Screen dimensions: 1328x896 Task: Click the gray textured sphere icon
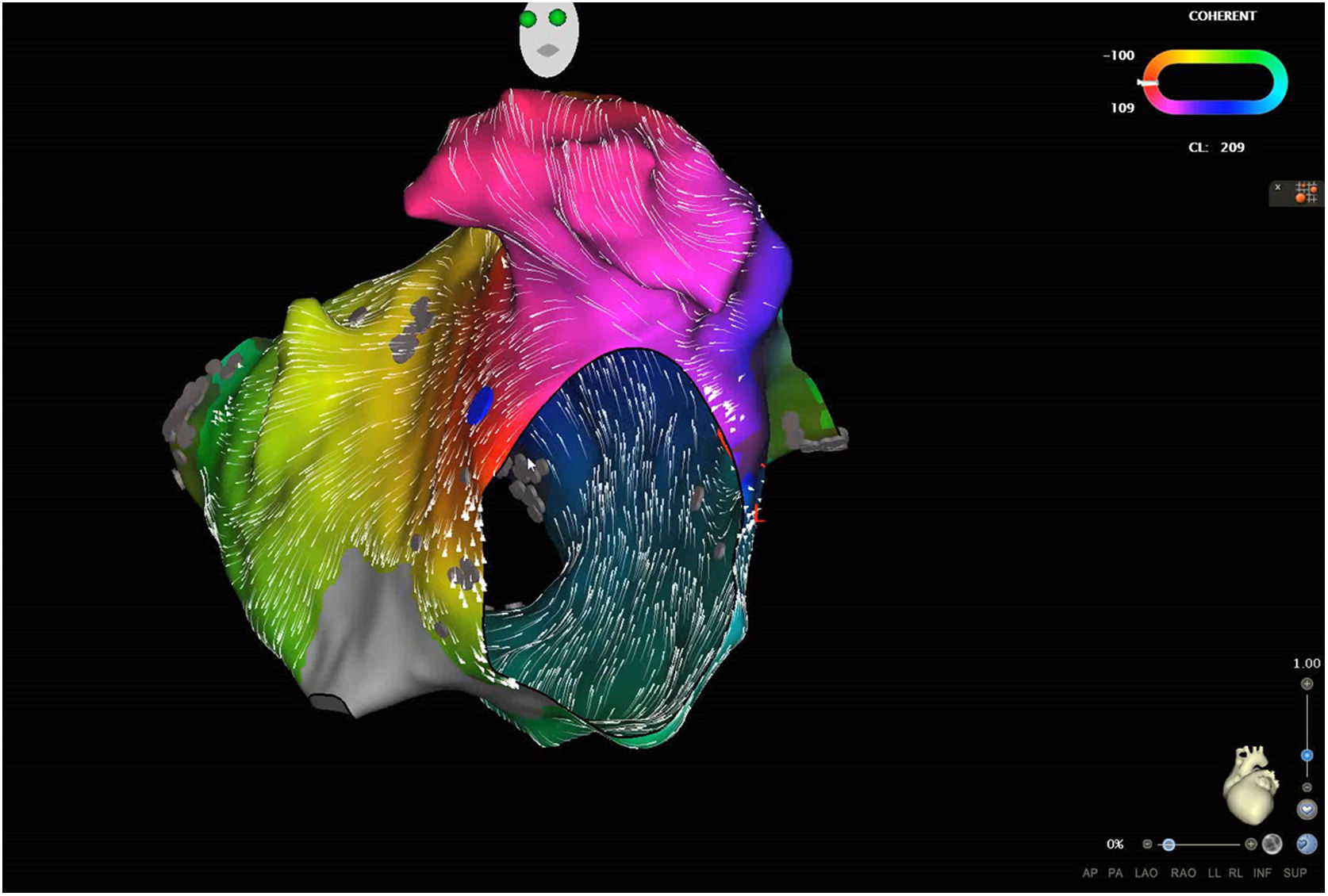pyautogui.click(x=1272, y=844)
